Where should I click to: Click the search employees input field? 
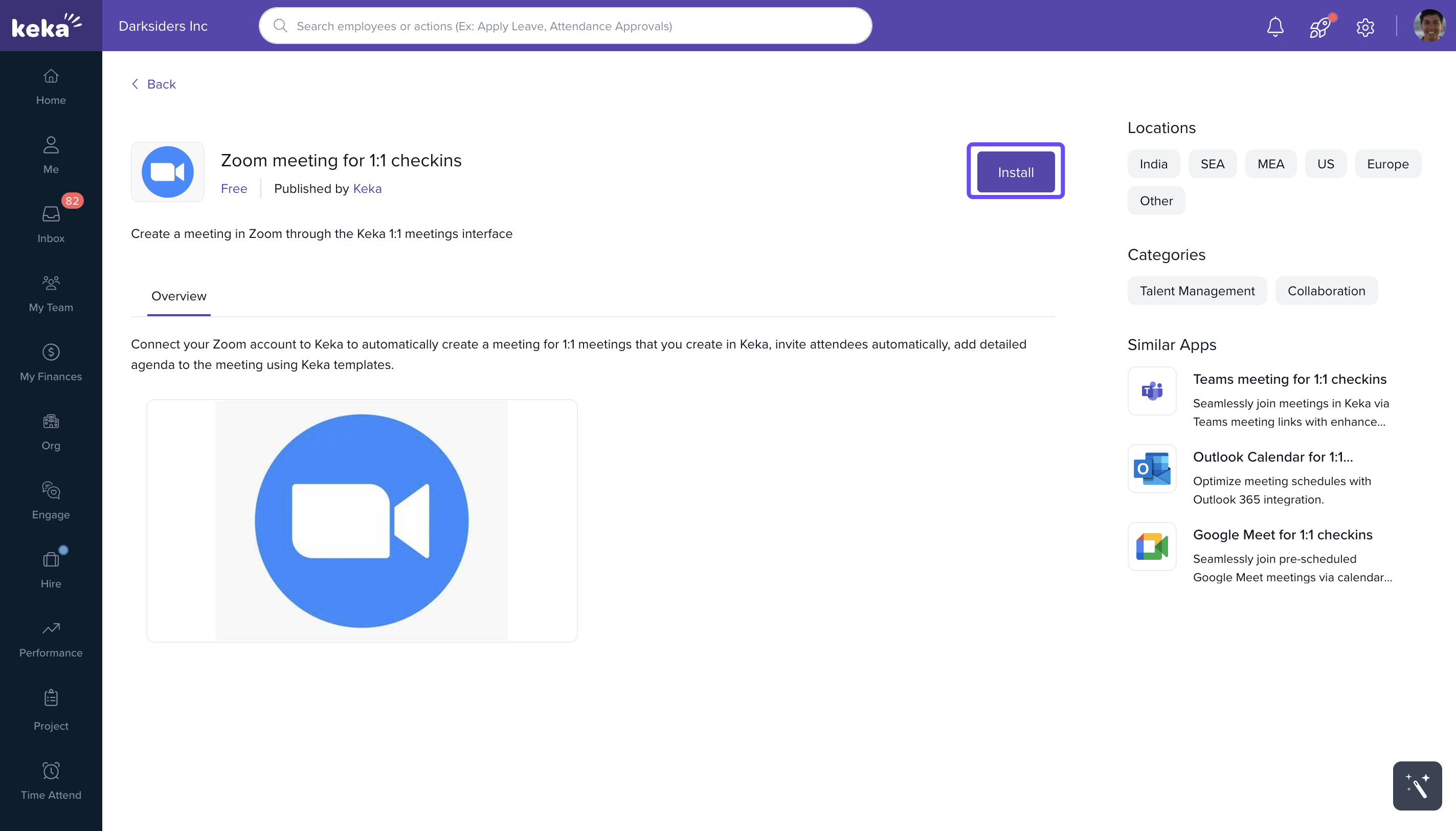(x=565, y=26)
